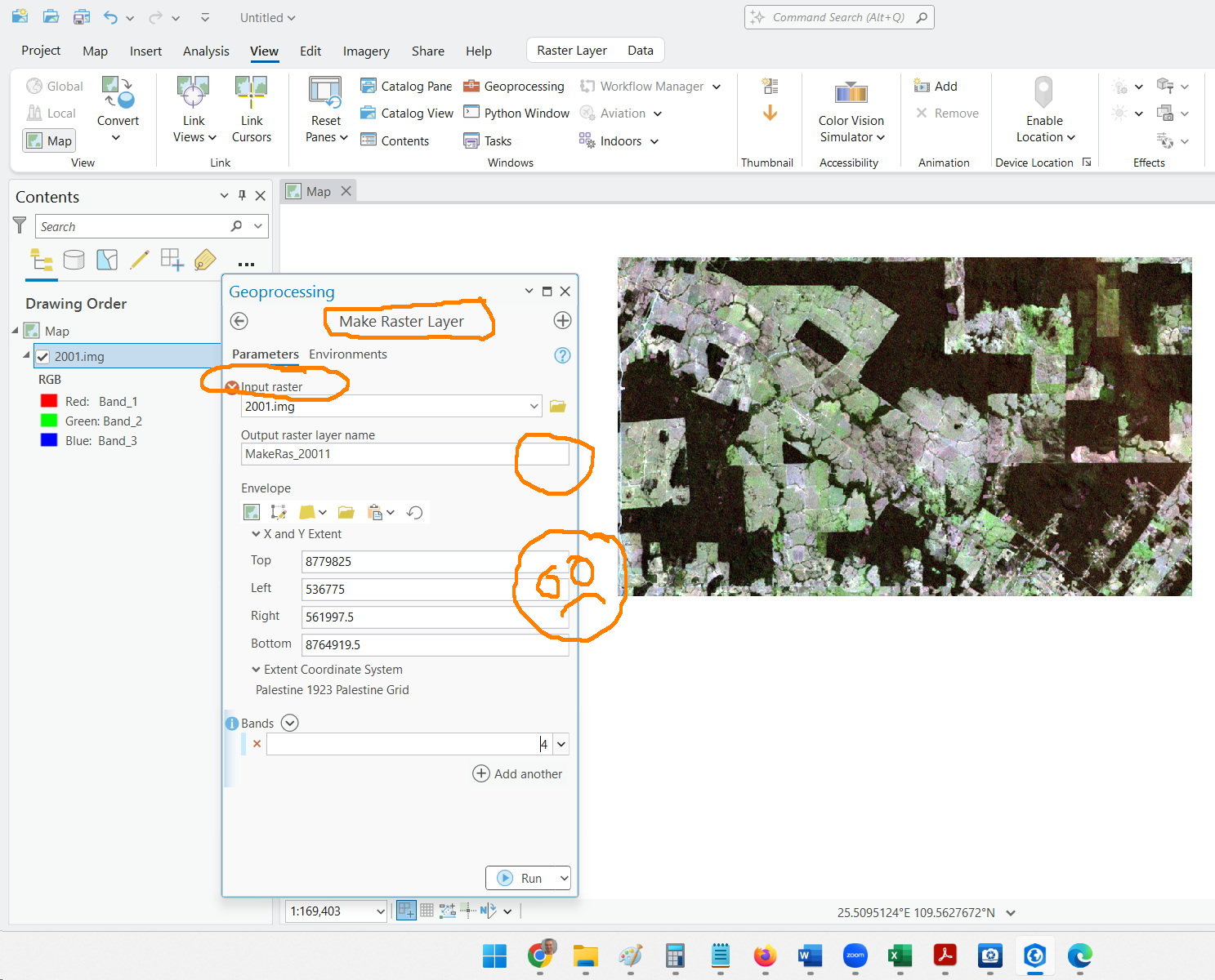Click Add another under Bands

click(x=518, y=773)
